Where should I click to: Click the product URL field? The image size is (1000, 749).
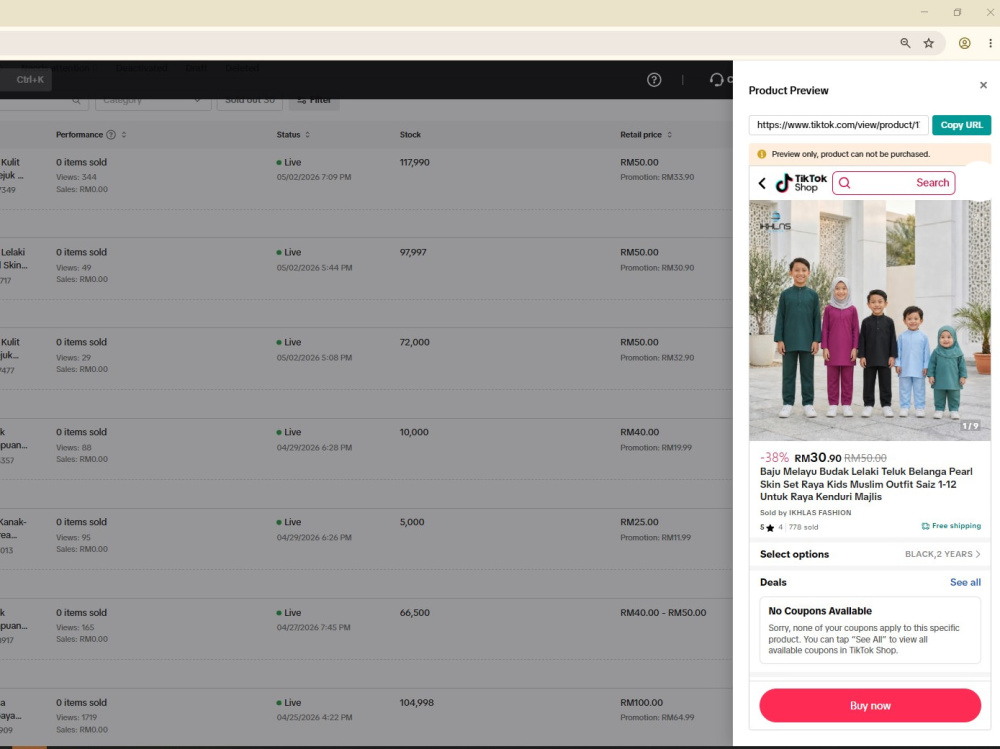point(838,125)
